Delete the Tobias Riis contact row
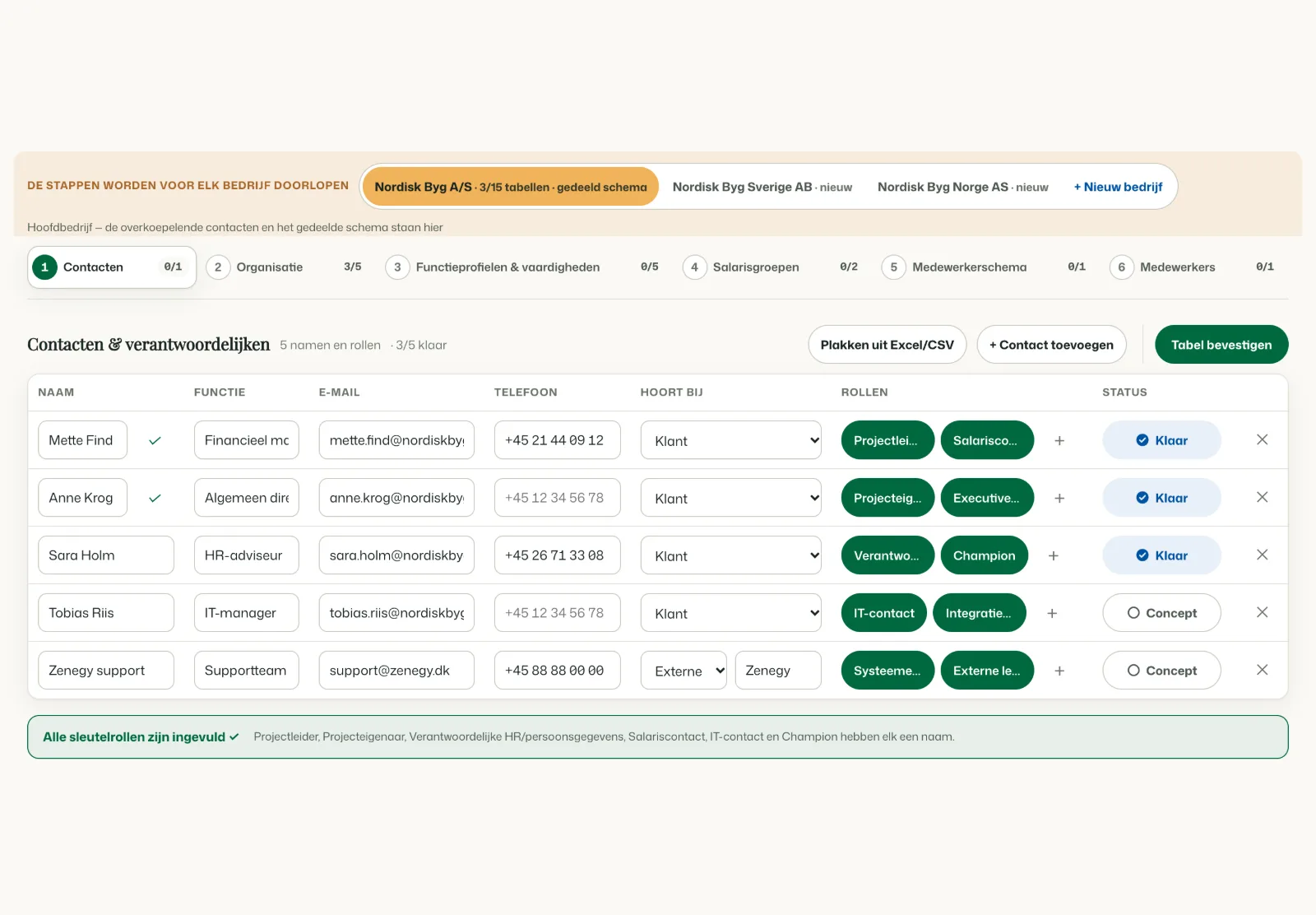This screenshot has height=915, width=1316. (x=1262, y=613)
